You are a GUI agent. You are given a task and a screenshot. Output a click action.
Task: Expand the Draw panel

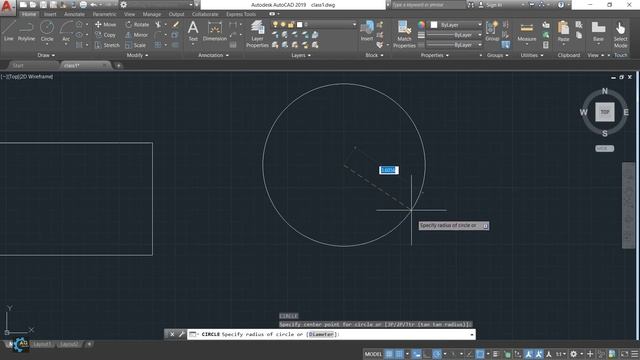(46, 55)
